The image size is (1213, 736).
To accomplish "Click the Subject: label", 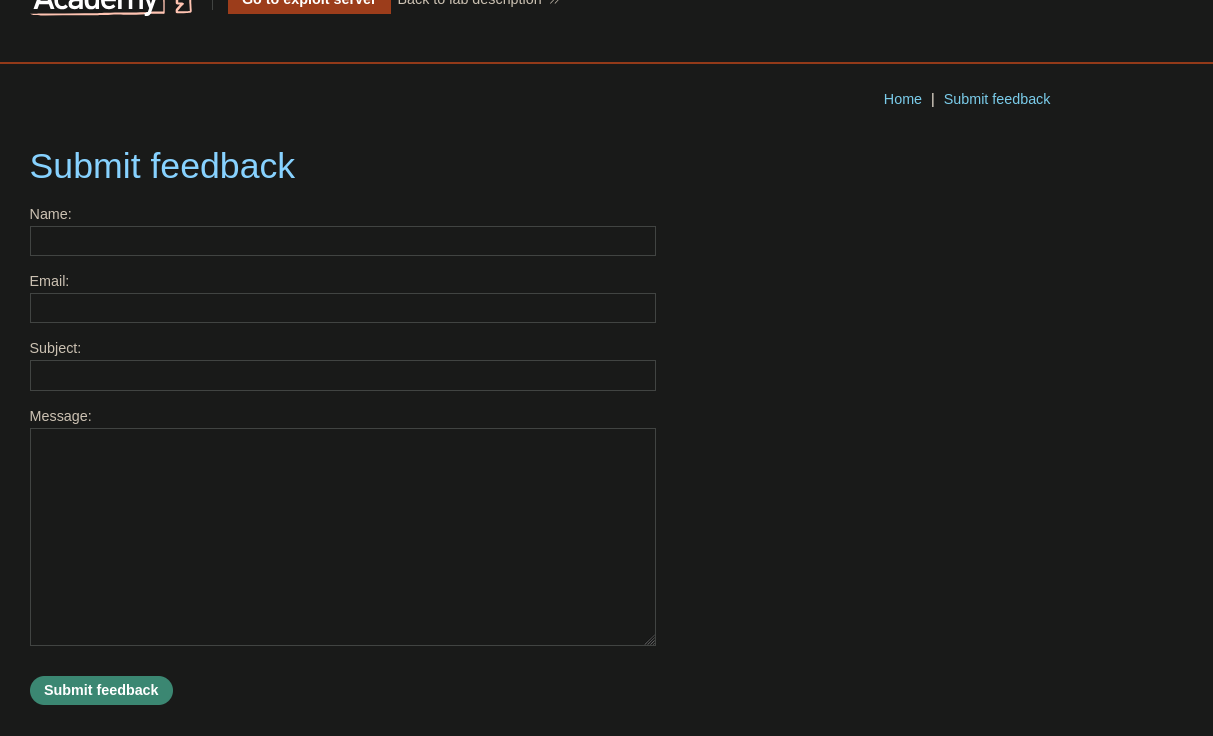I will [x=55, y=348].
